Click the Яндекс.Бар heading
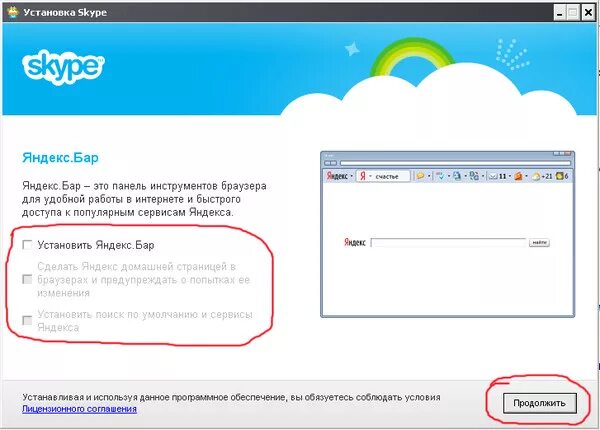 (x=60, y=158)
